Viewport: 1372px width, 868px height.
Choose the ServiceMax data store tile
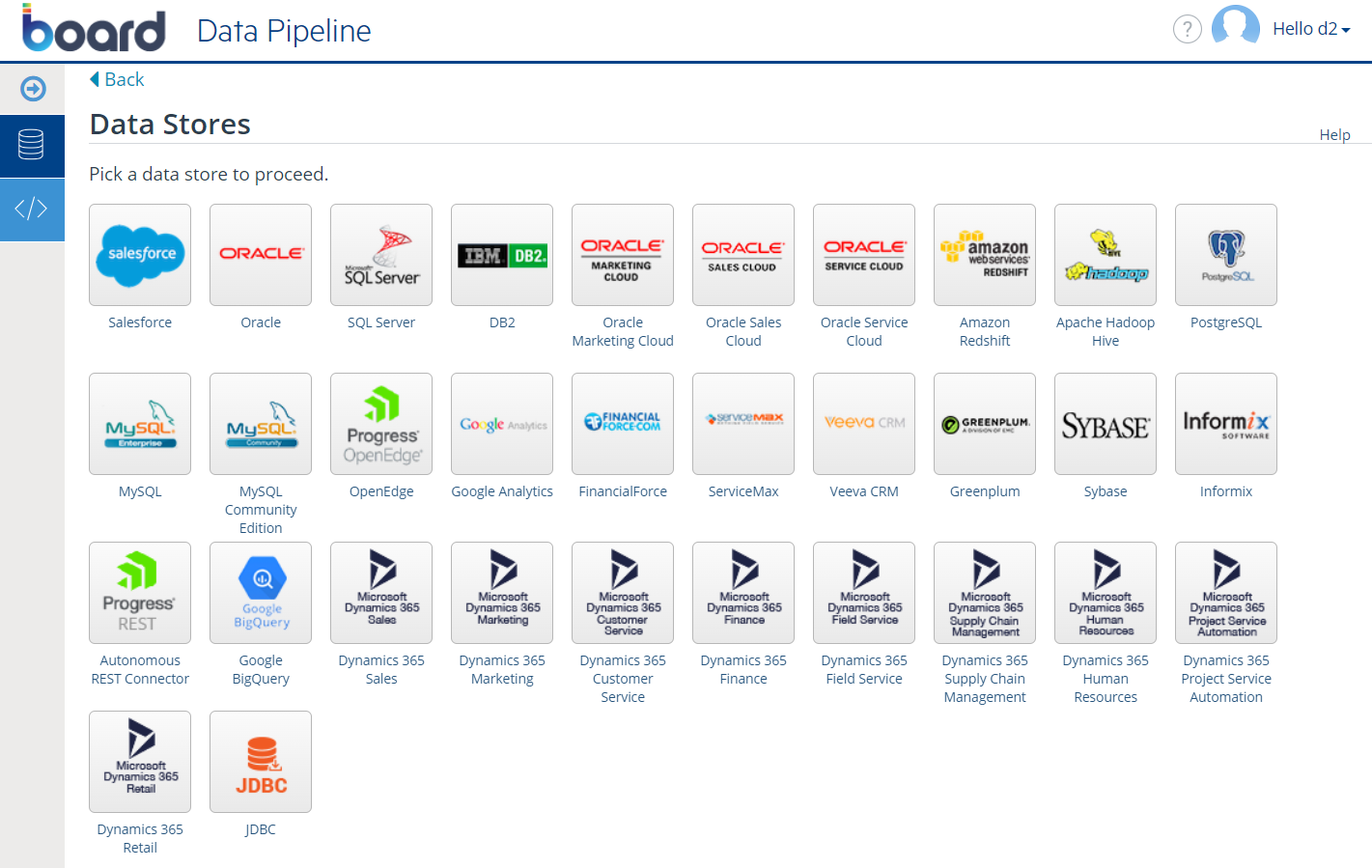click(743, 424)
